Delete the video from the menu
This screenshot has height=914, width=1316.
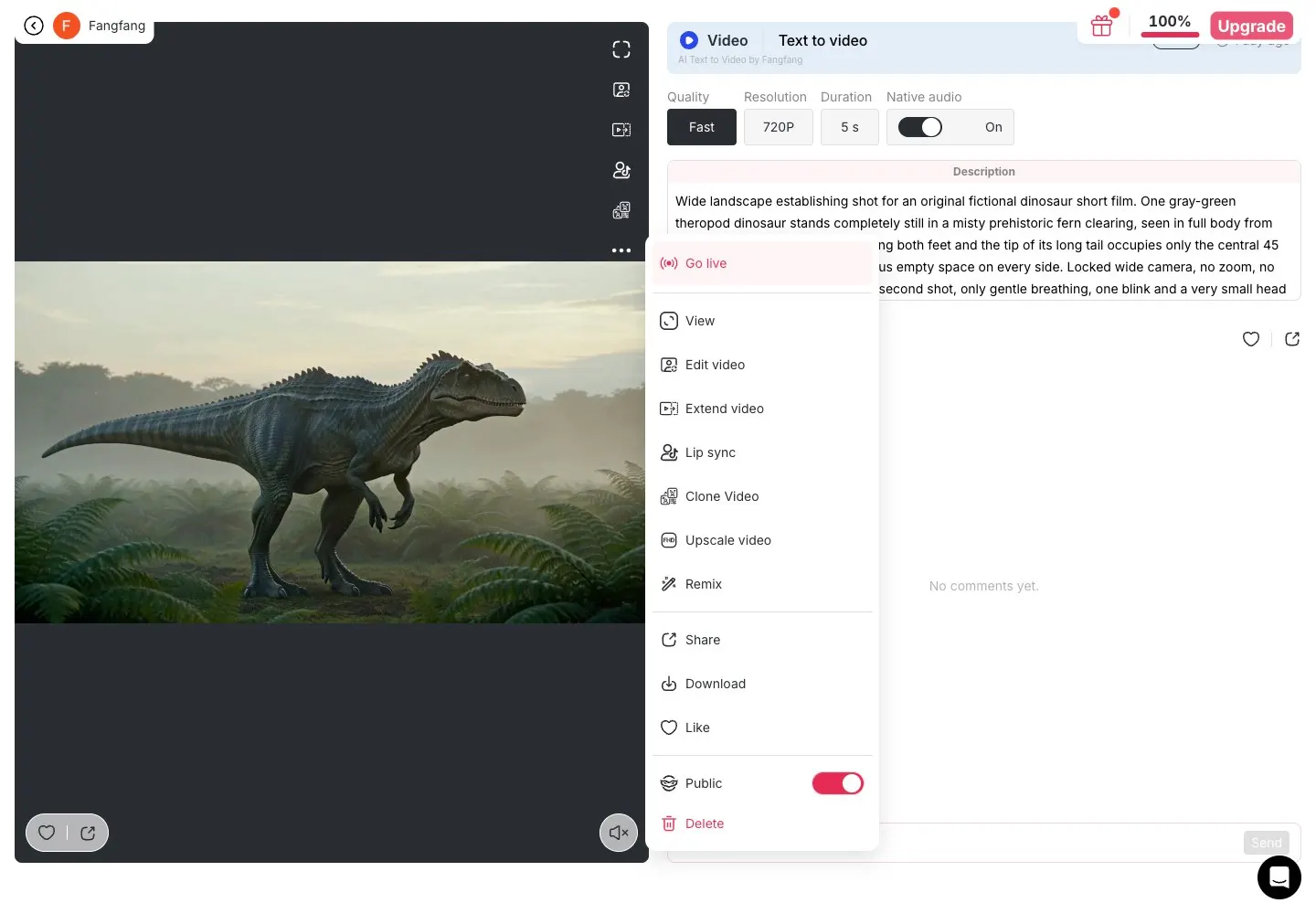[x=763, y=824]
